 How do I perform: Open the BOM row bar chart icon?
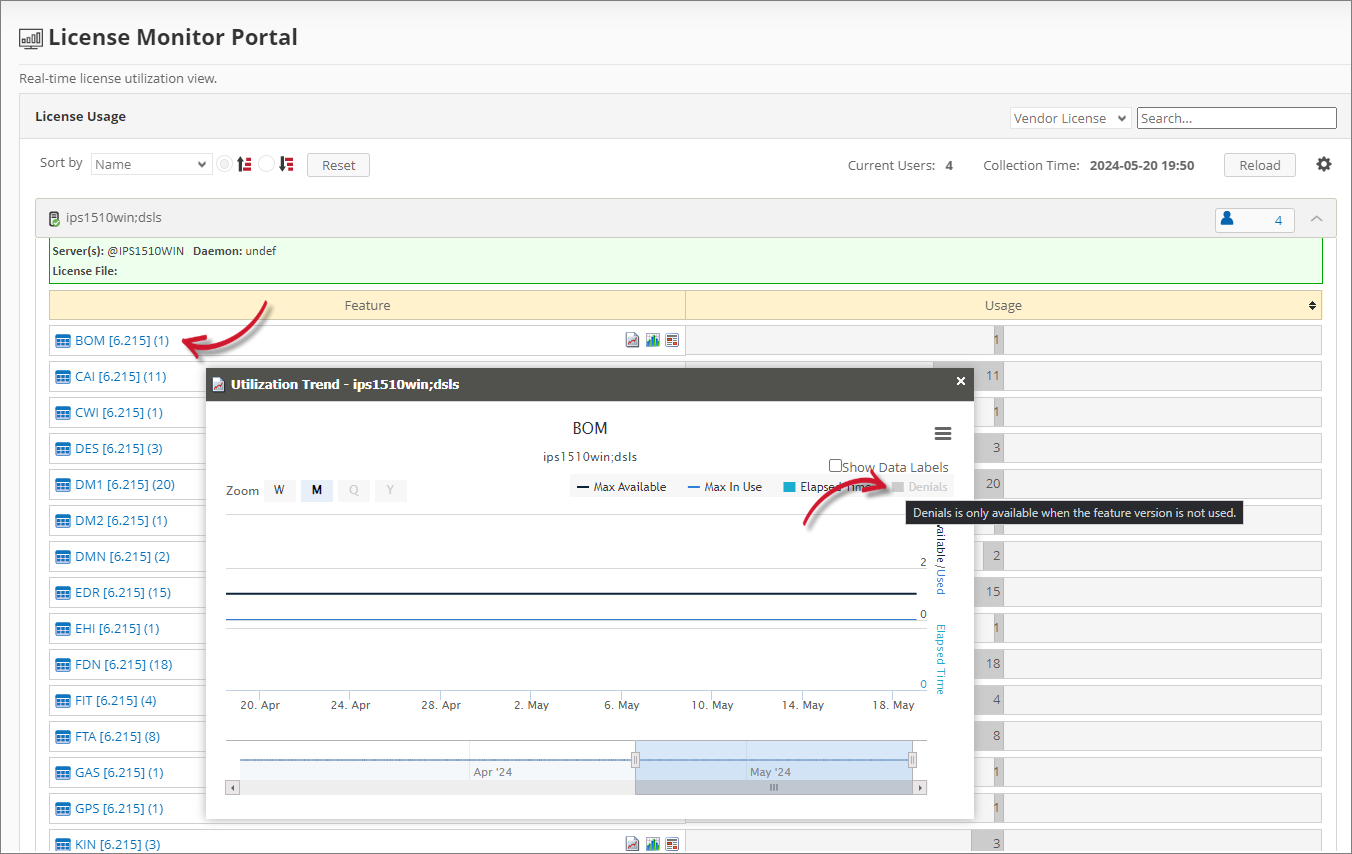pyautogui.click(x=652, y=340)
